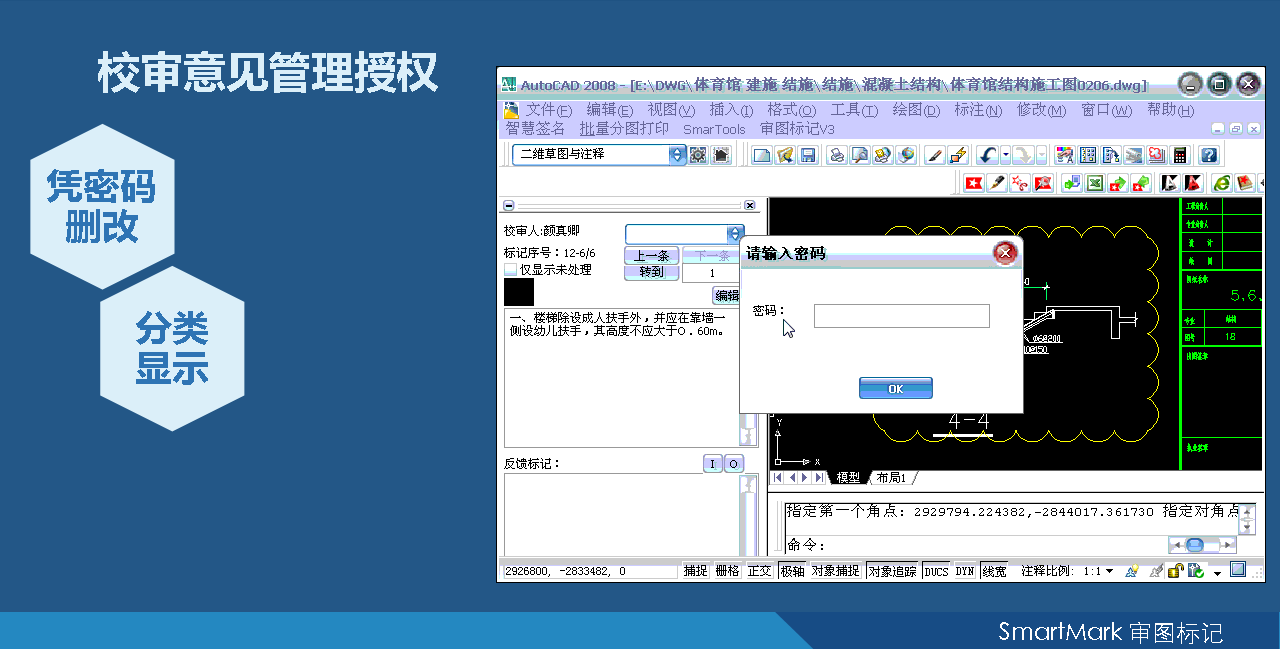Open workspace settings gear icon
This screenshot has width=1280, height=649.
(x=698, y=155)
